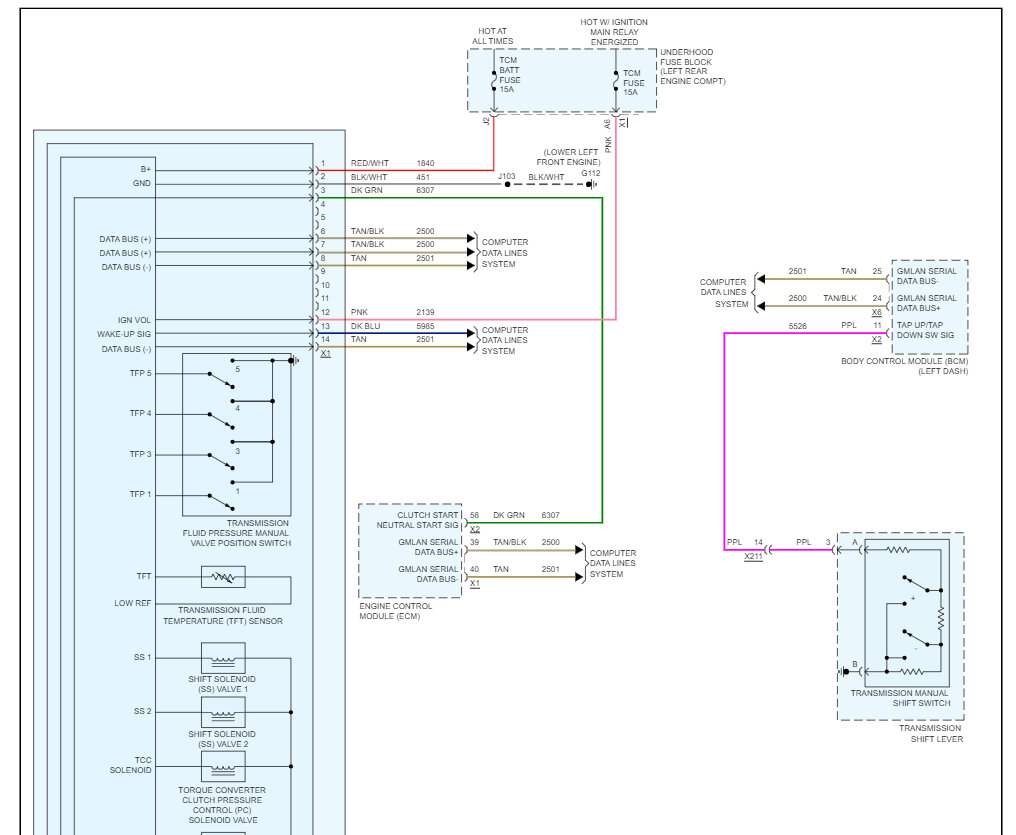Click 'TRANSMISSION SHIFT LEVER' caption
The width and height of the screenshot is (1016, 835).
(930, 733)
